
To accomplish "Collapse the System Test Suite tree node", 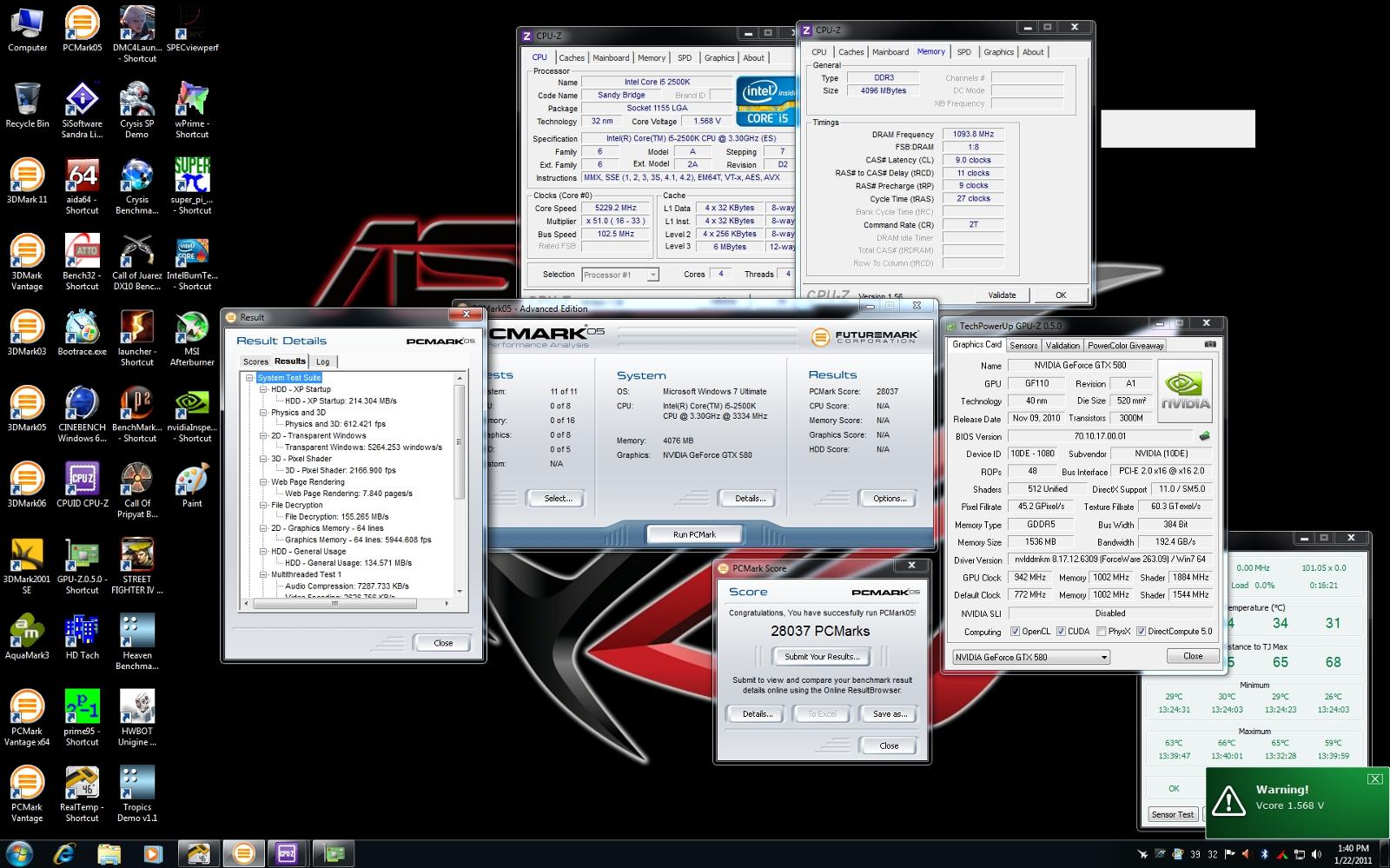I will pyautogui.click(x=249, y=378).
